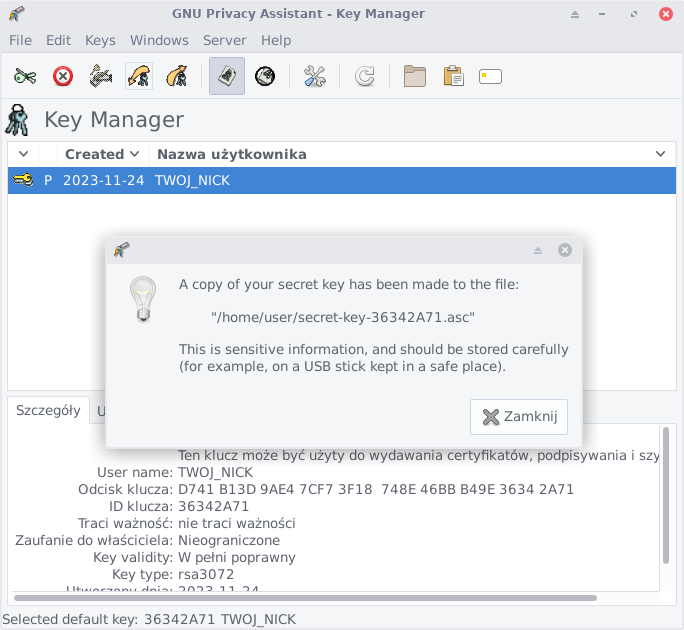Open the Server menu

[224, 40]
